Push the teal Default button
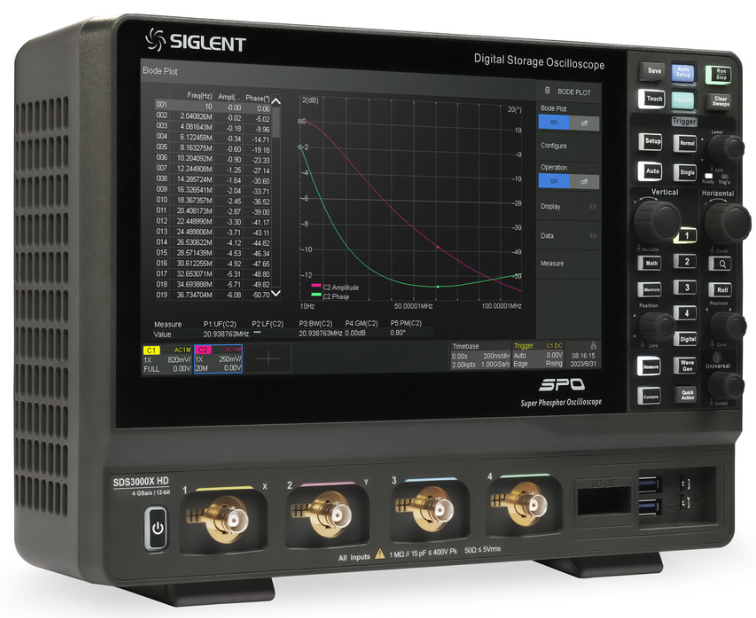This screenshot has height=618, width=756. [x=683, y=101]
